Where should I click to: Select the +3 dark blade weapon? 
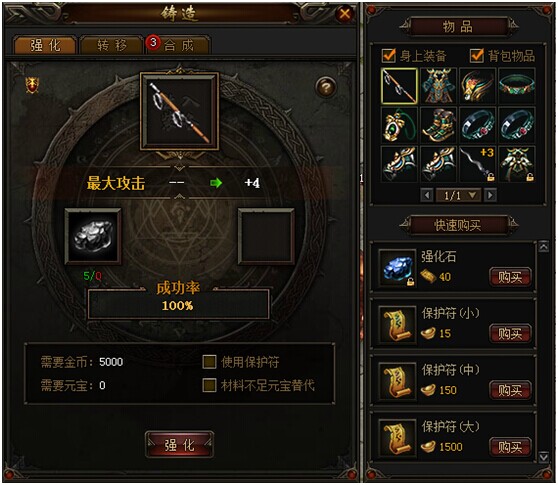pos(478,164)
